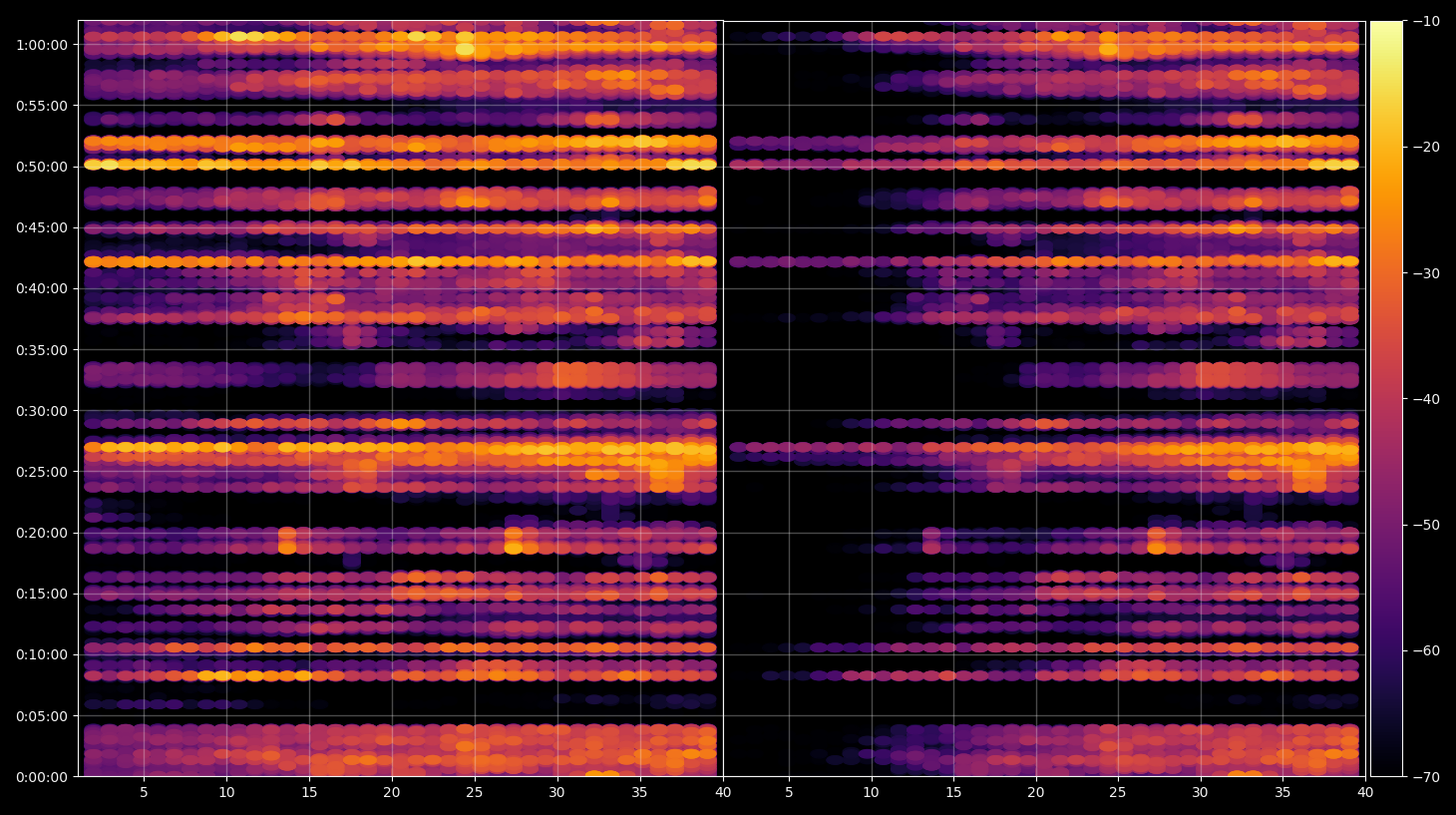This screenshot has height=815, width=1456.
Task: Click tick label 25 under the right heatmap
Action: coord(1118,793)
